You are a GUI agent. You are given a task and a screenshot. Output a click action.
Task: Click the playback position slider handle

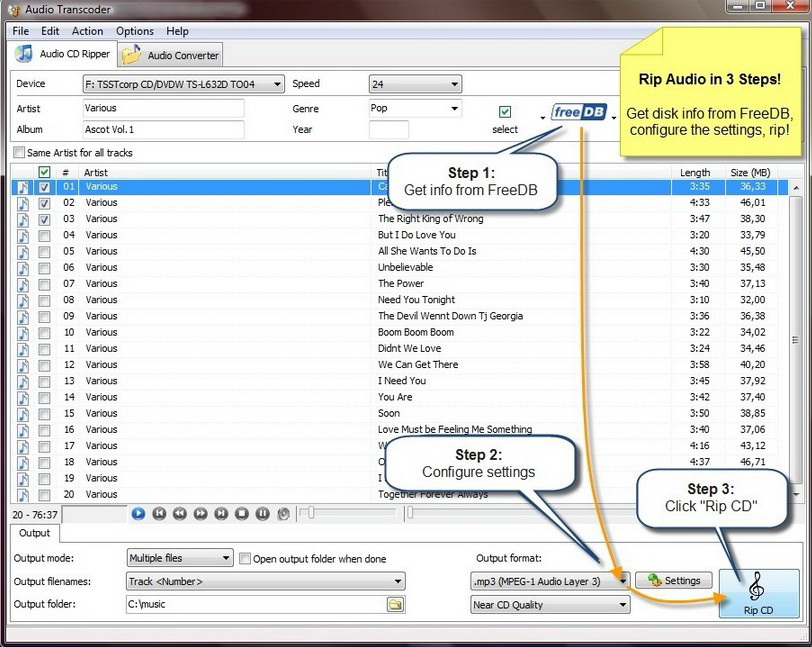(410, 513)
